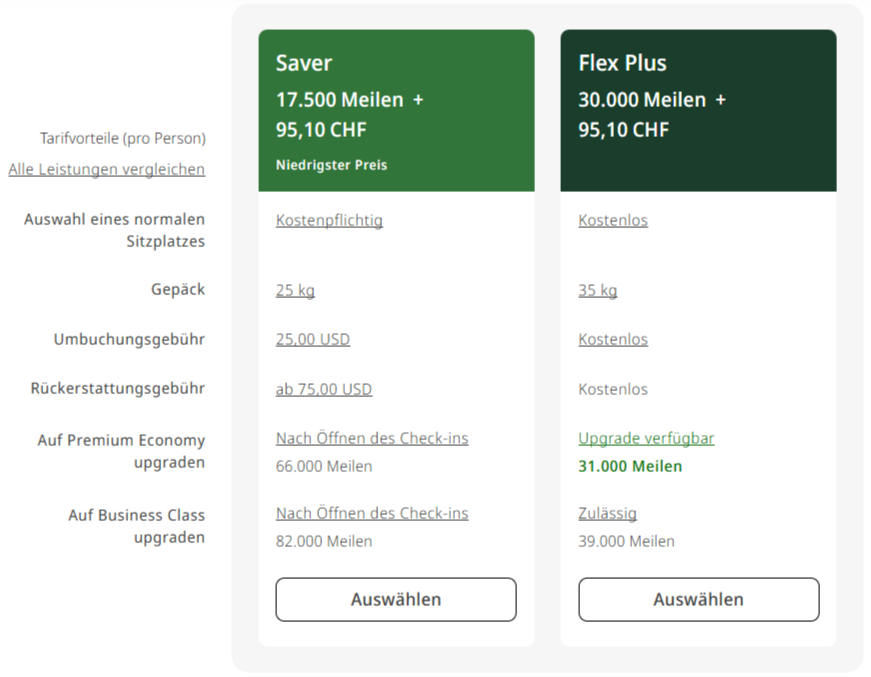Click the 'ab 75,00 USD' refund fee link
Screen dimensions: 871x677
[x=324, y=389]
